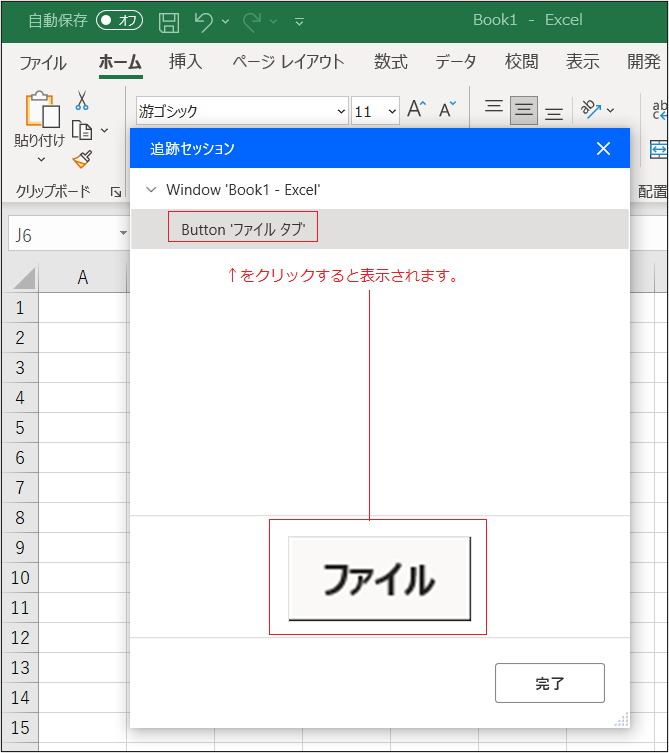Screen dimensions: 669x753
Task: Open the クリップボード dialog launcher
Action: (116, 192)
